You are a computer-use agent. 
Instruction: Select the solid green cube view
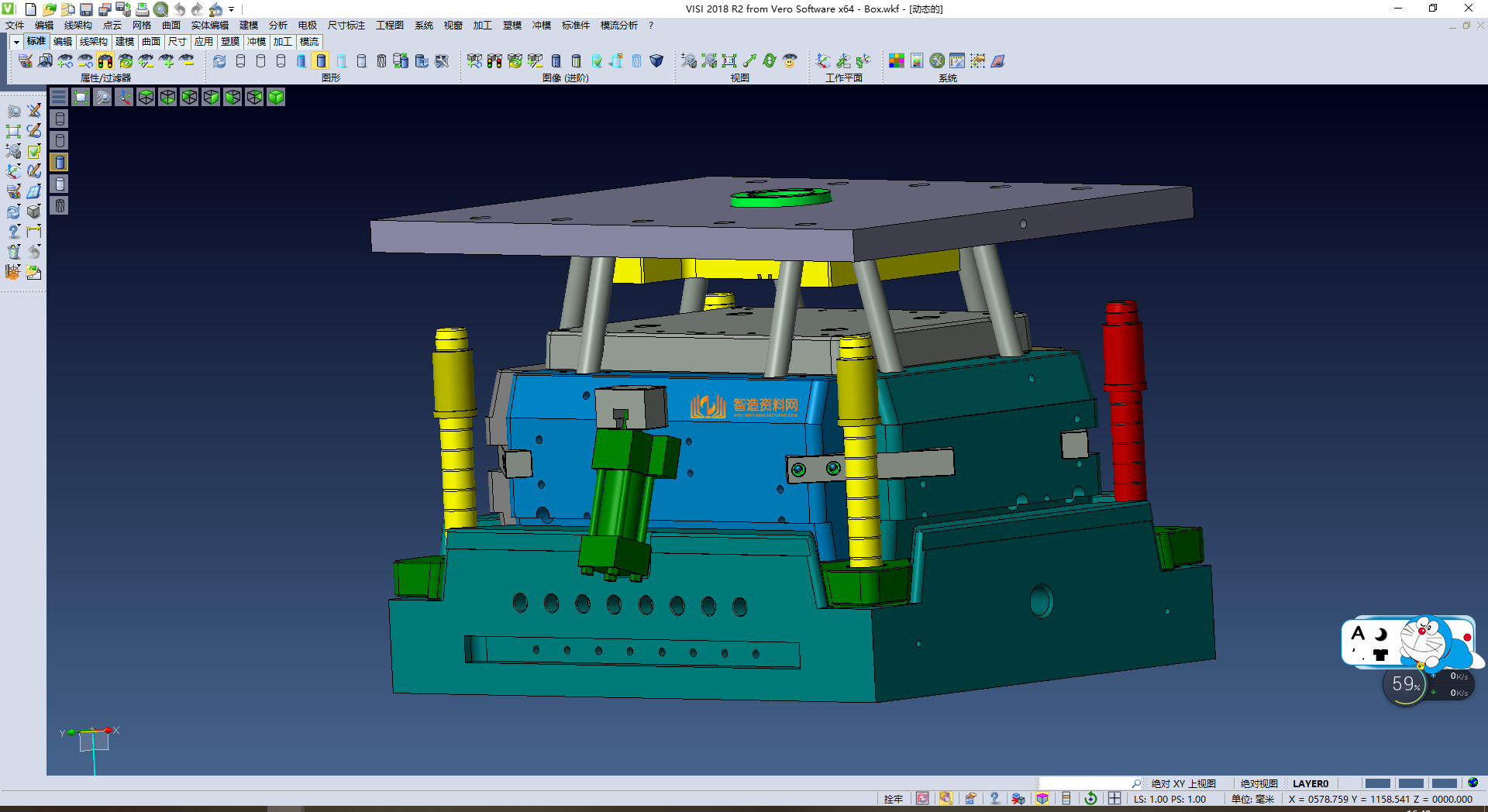point(276,97)
